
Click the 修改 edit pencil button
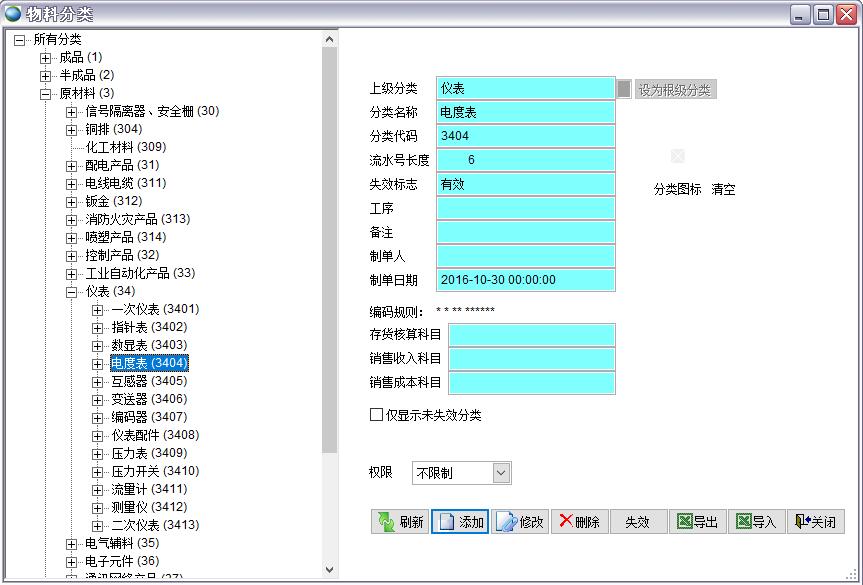[520, 522]
